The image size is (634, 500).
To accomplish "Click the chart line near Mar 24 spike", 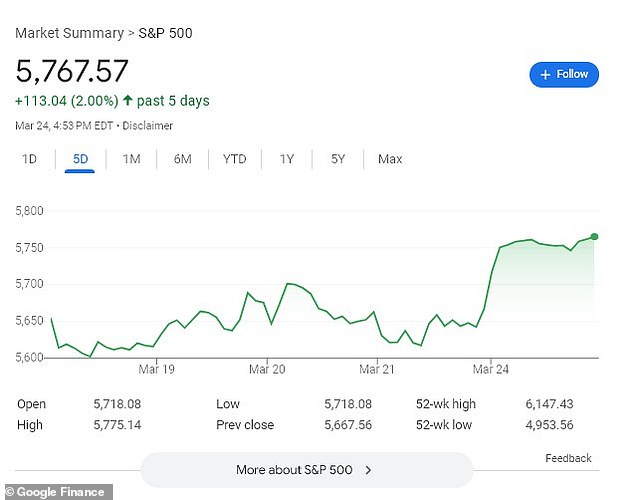I will coord(491,270).
